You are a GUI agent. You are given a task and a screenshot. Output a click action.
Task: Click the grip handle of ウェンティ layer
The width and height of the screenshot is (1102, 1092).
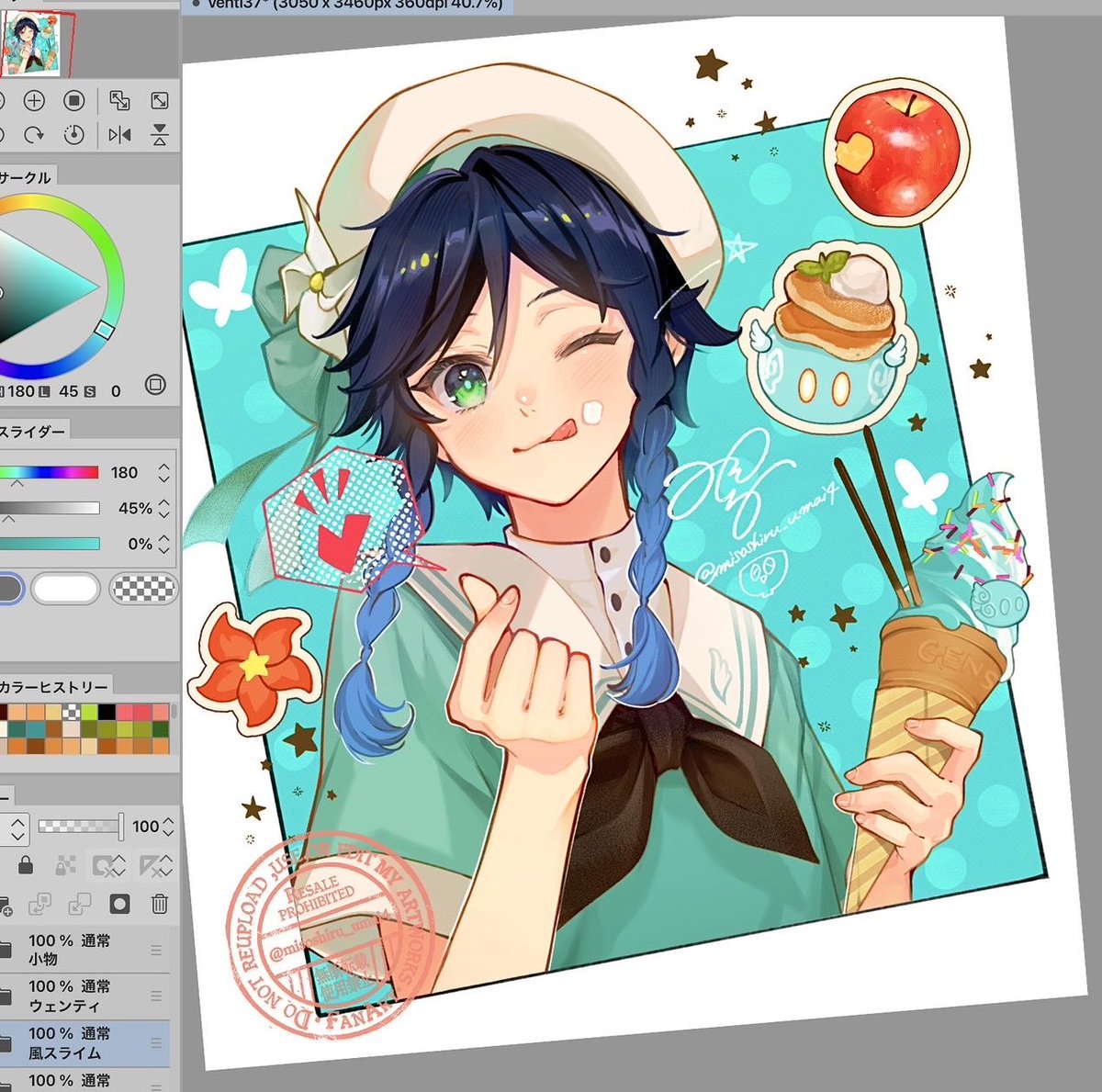coord(156,996)
